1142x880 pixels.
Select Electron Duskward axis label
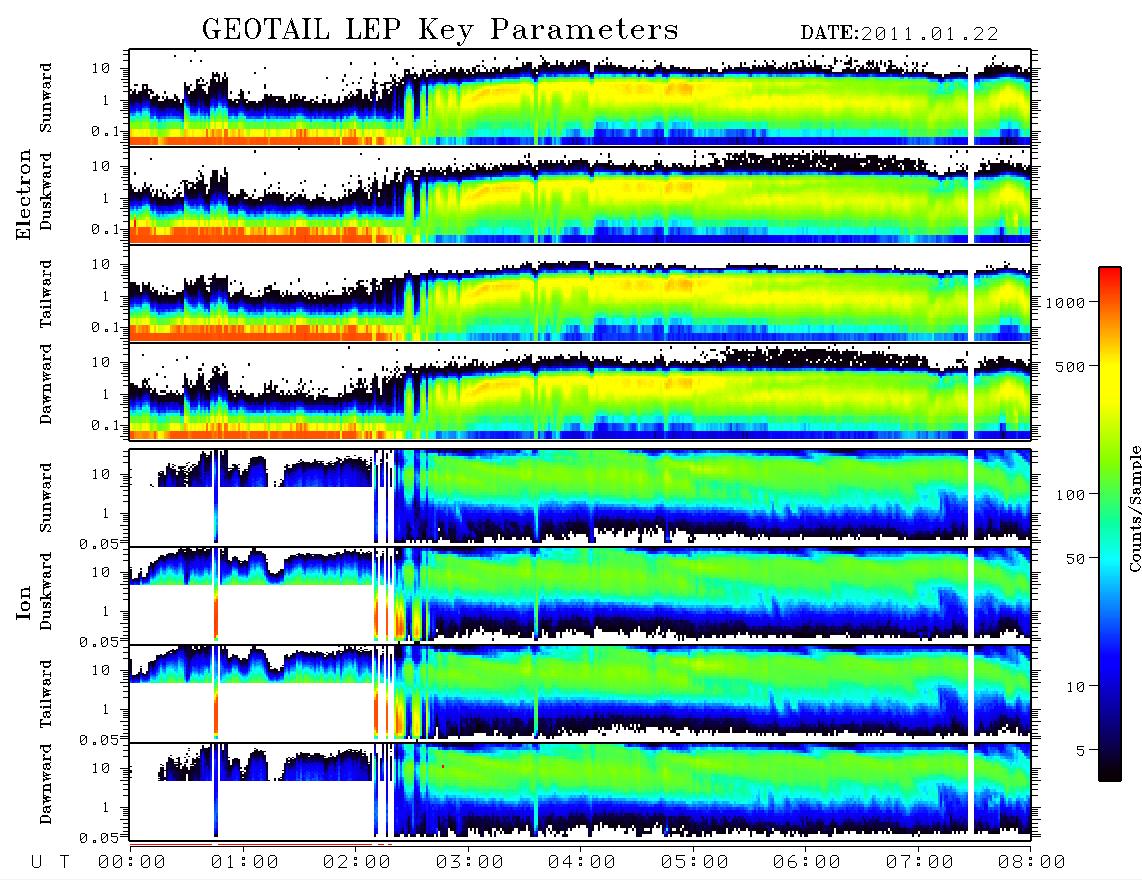(x=46, y=191)
